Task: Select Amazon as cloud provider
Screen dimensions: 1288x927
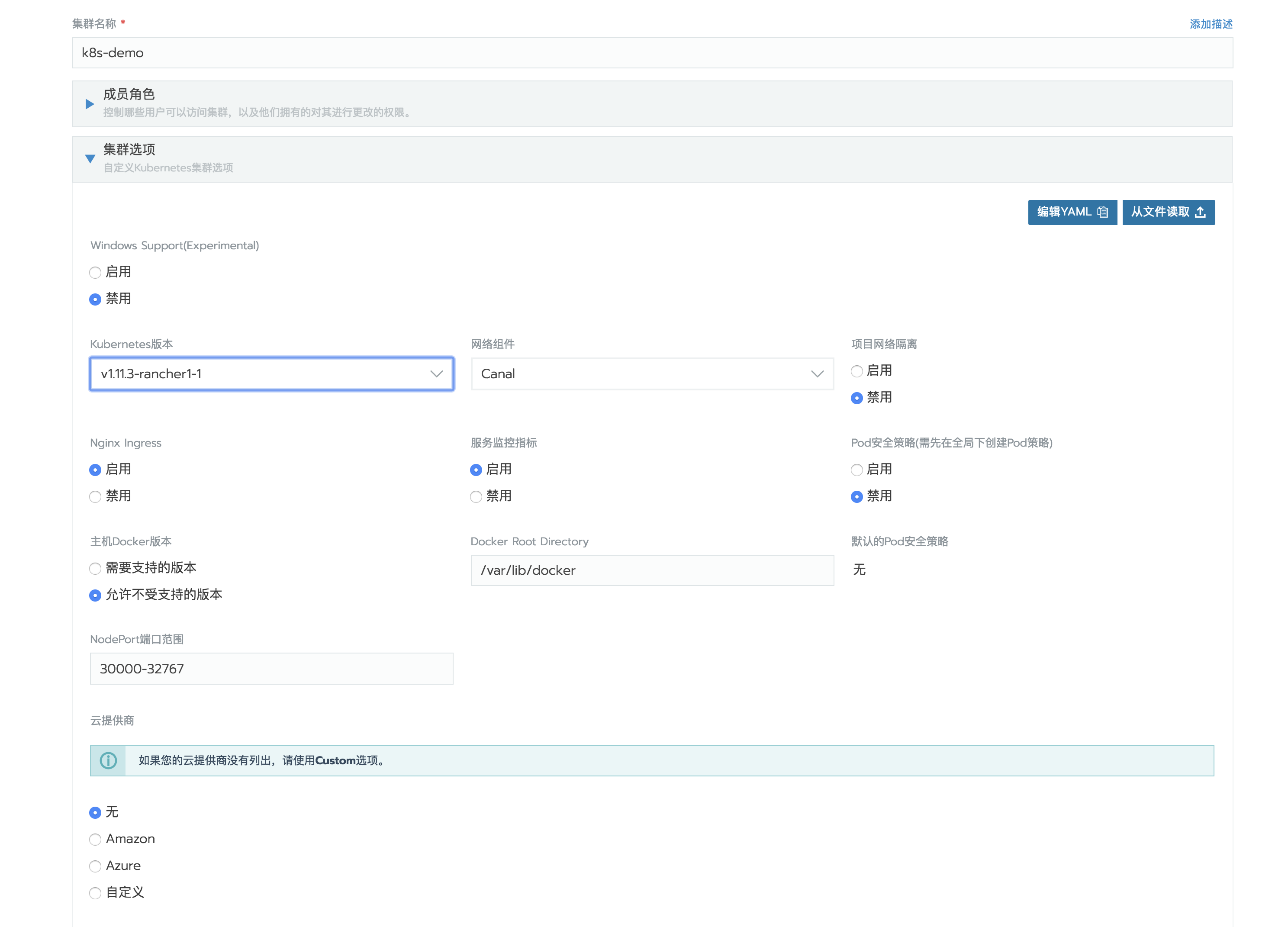Action: [95, 840]
